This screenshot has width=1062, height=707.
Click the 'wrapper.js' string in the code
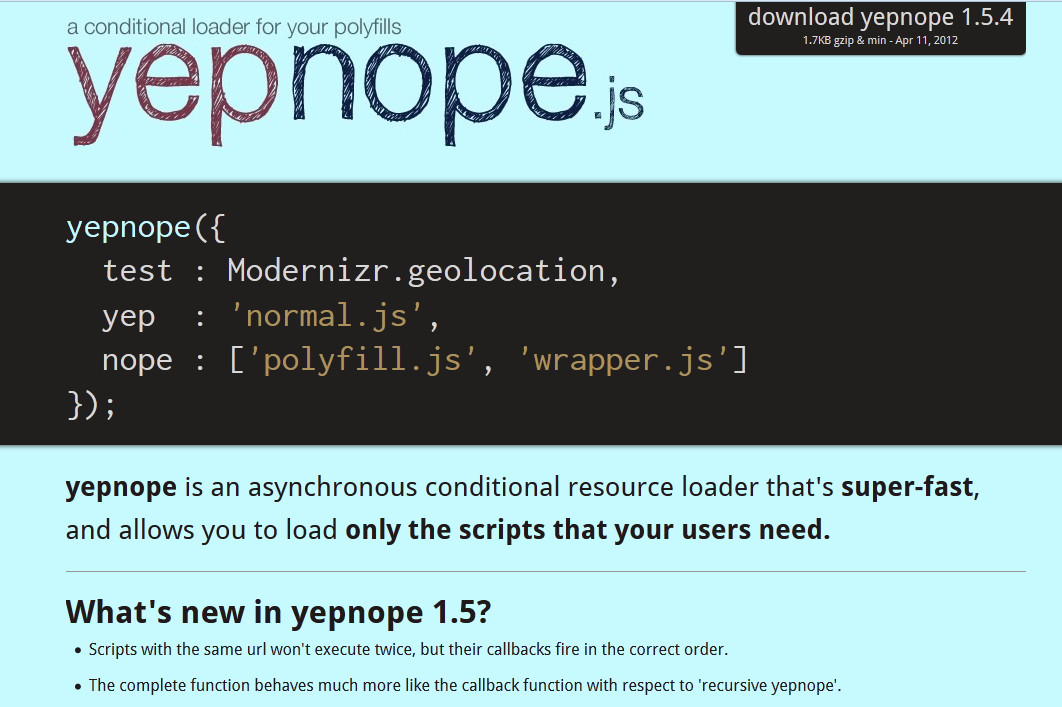[x=623, y=360]
